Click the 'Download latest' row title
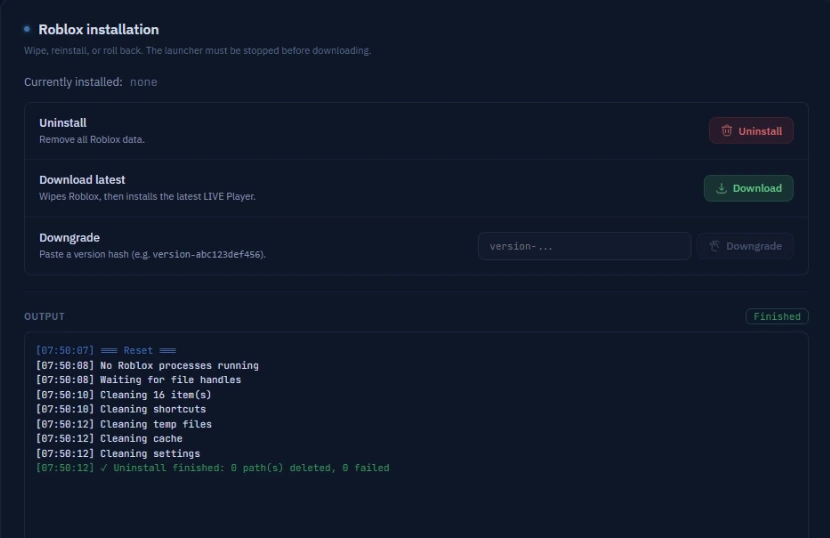830x538 pixels. 82,180
